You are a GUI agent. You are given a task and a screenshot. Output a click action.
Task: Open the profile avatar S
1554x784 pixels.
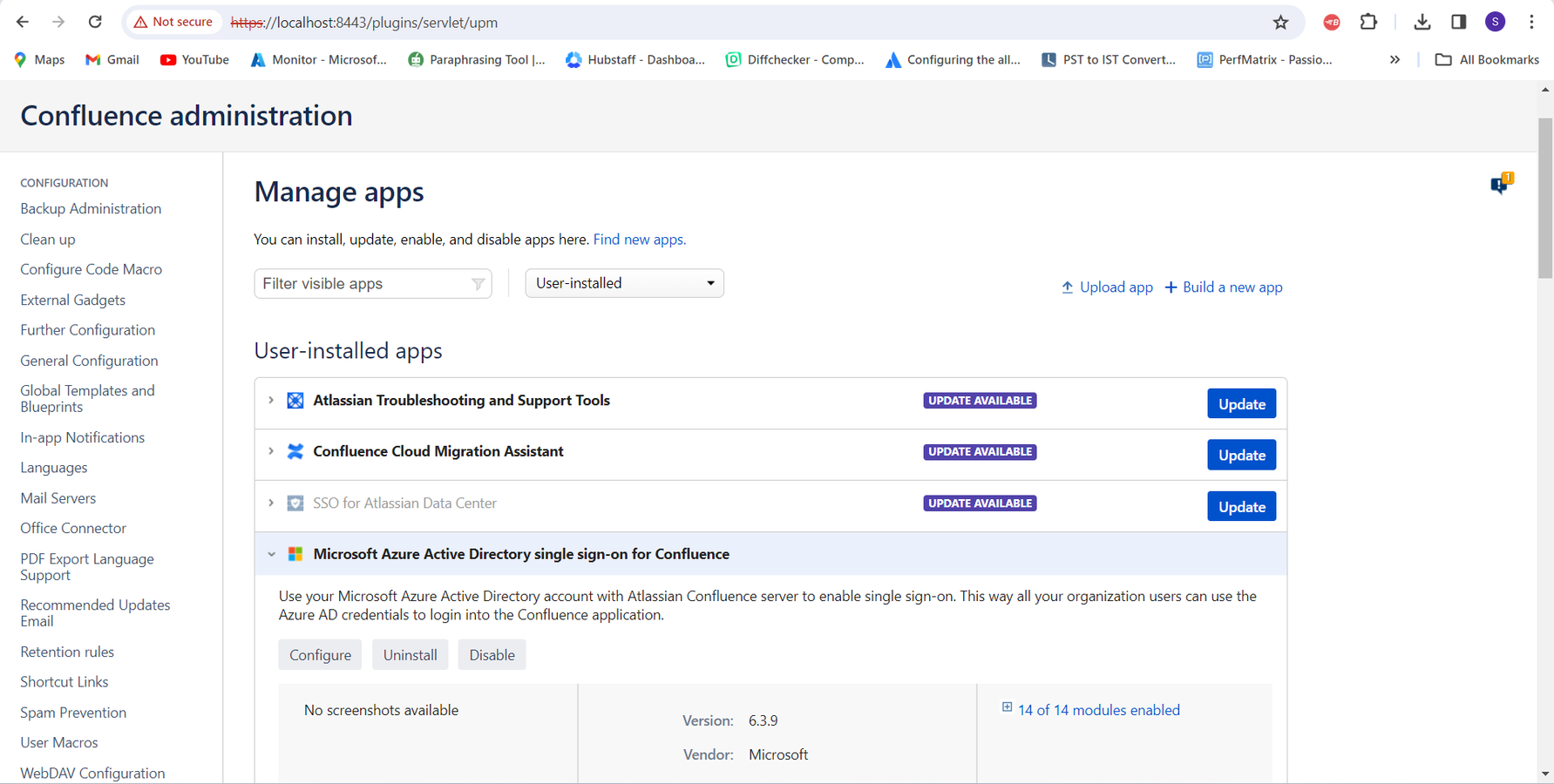tap(1496, 22)
